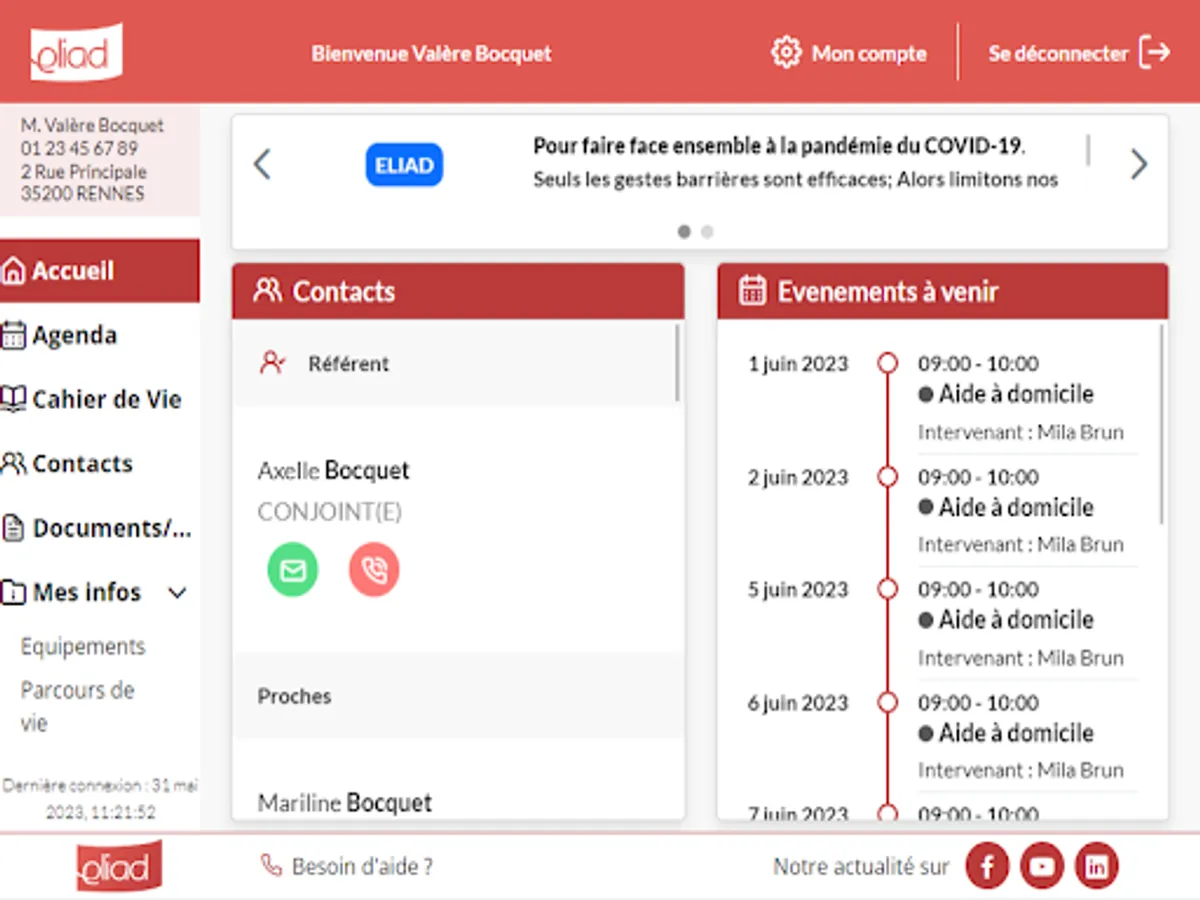Click the Contacts people icon in the sidebar
This screenshot has width=1200, height=900.
coord(13,463)
